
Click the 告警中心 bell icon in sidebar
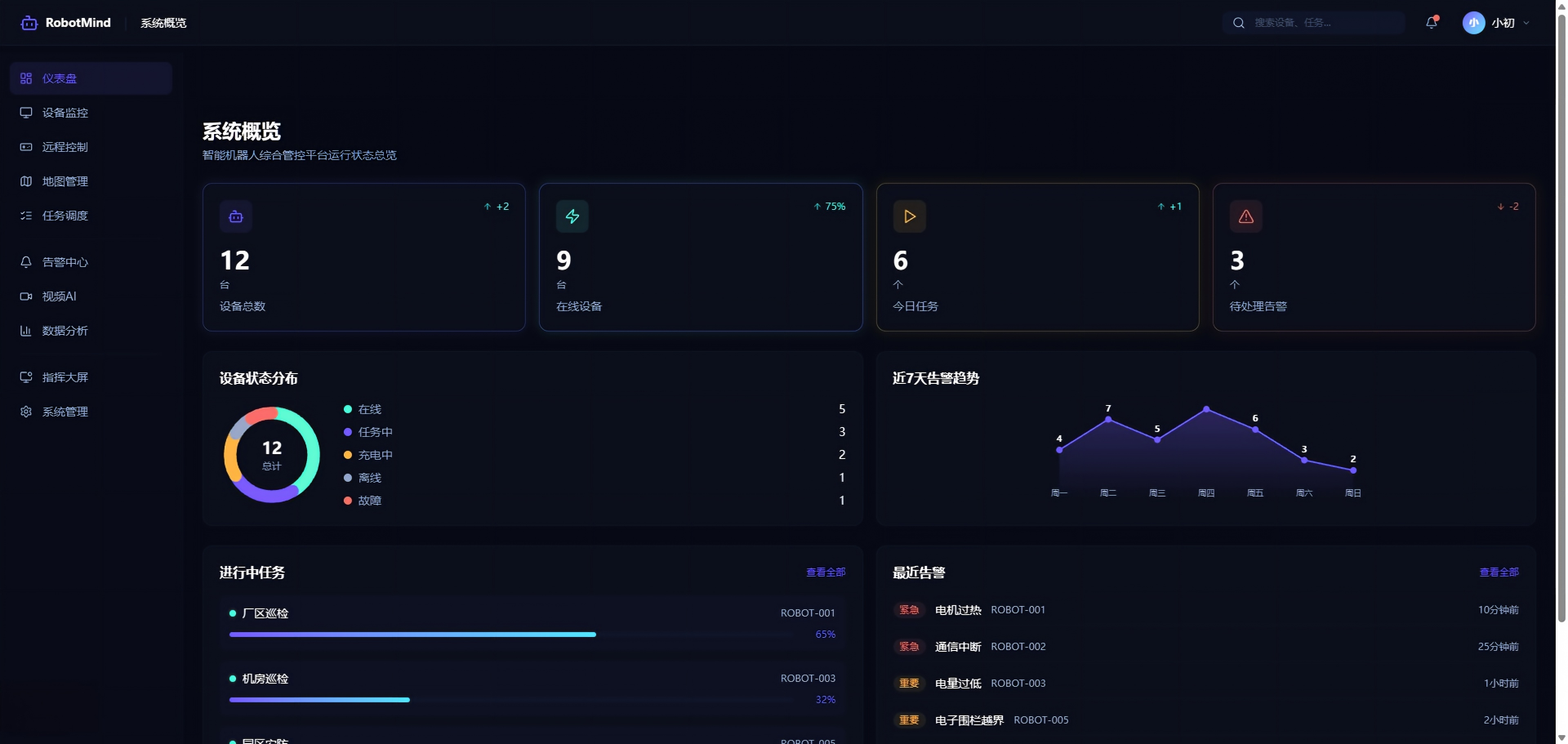[x=26, y=262]
